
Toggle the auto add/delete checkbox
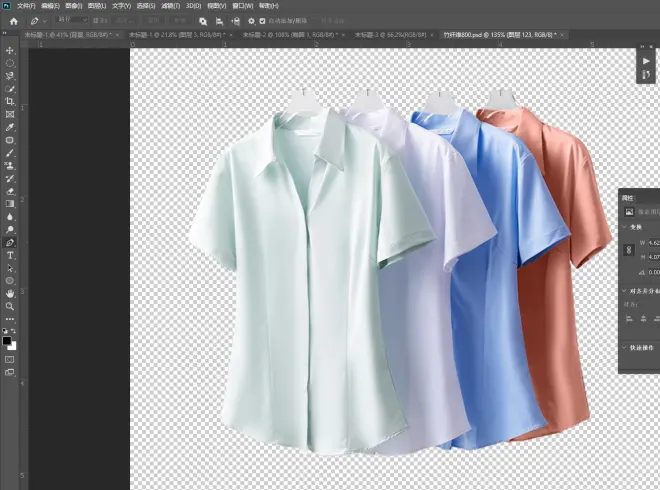(x=262, y=20)
